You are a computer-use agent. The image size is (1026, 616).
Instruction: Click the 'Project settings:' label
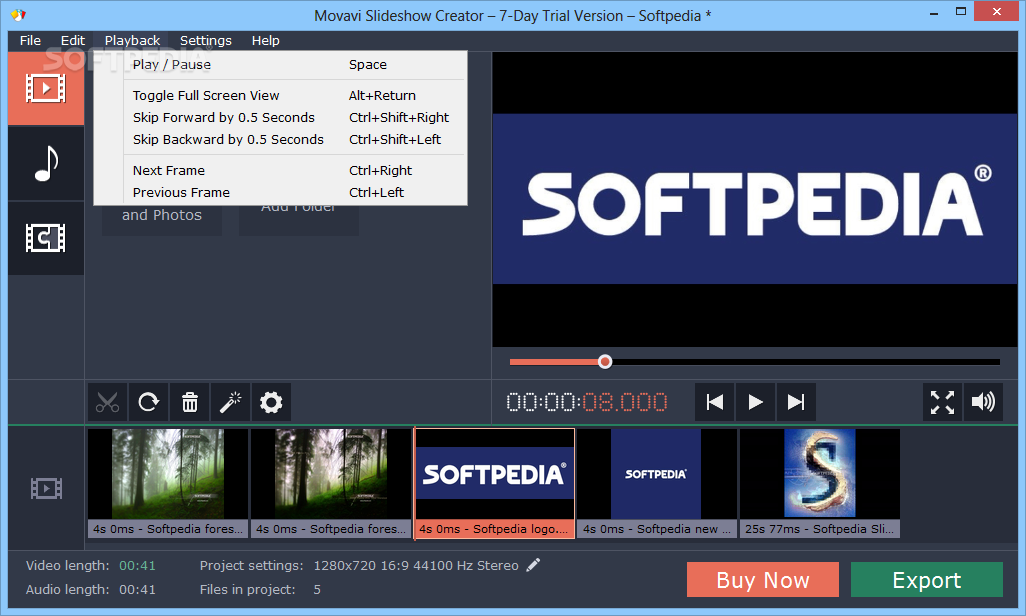click(x=251, y=566)
